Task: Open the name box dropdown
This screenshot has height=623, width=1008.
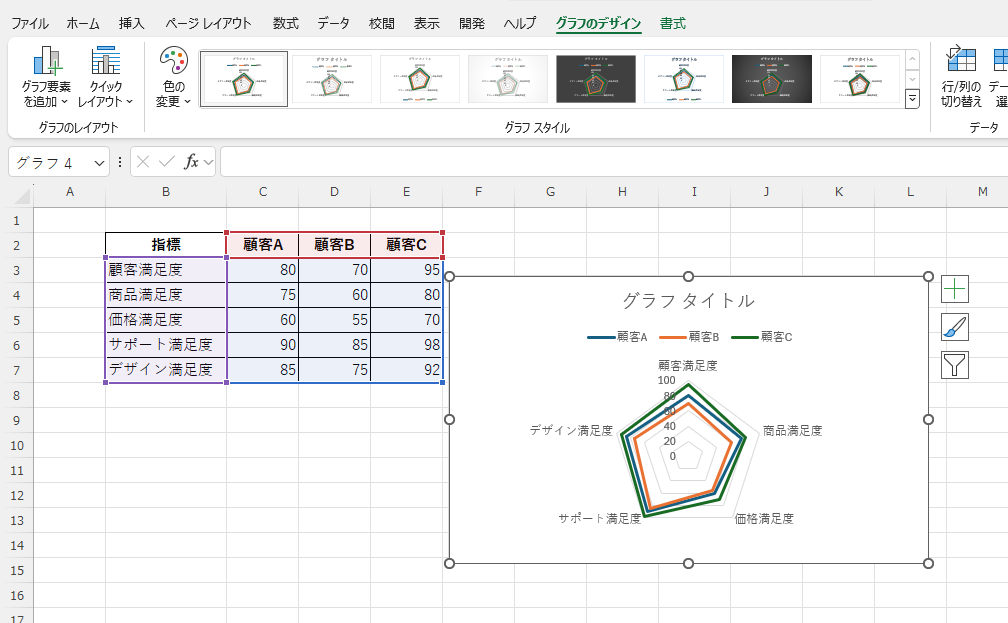Action: pyautogui.click(x=99, y=162)
